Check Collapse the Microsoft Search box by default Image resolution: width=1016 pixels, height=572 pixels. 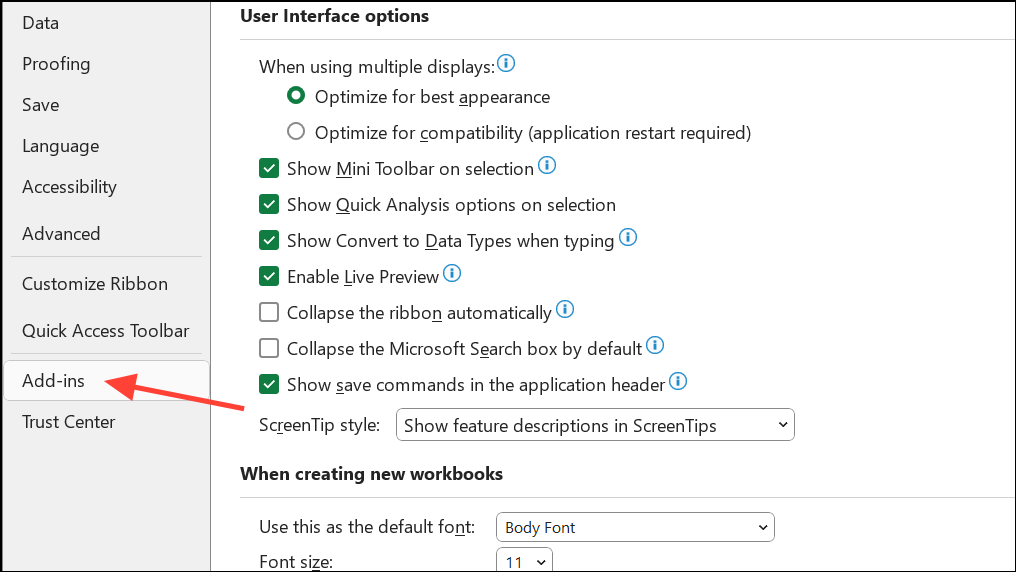click(x=269, y=348)
